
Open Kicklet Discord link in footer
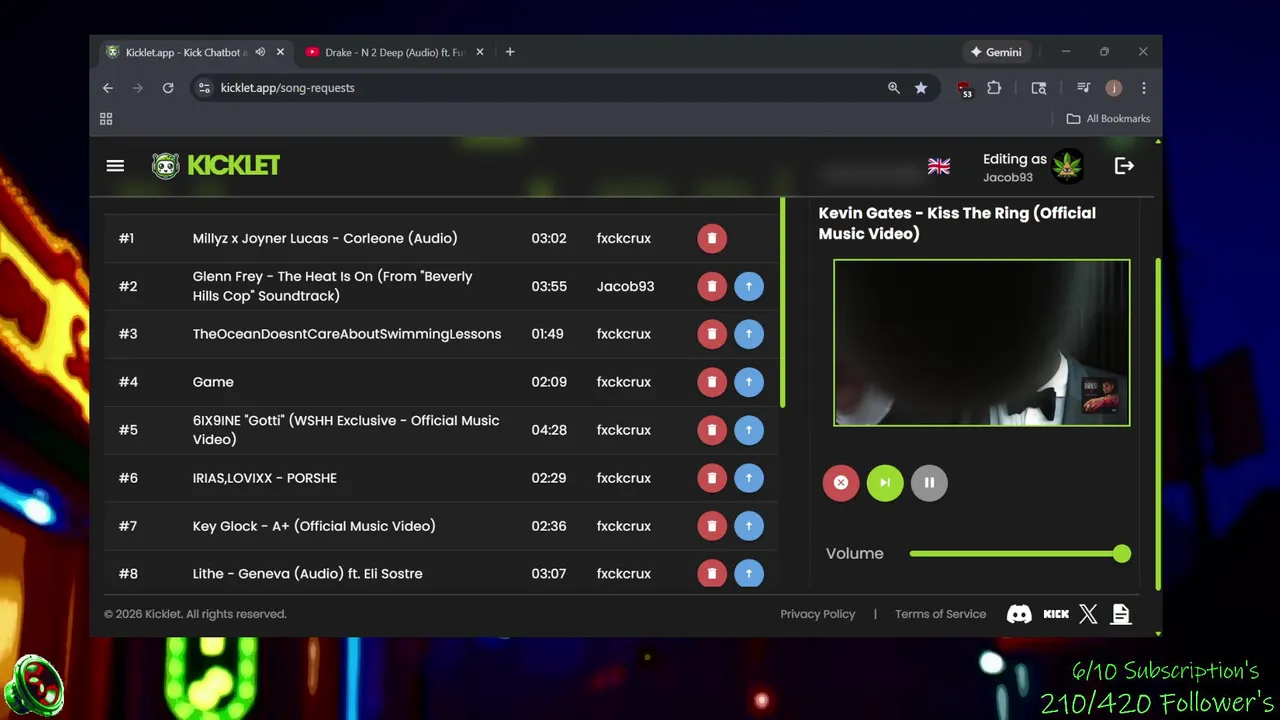point(1019,614)
